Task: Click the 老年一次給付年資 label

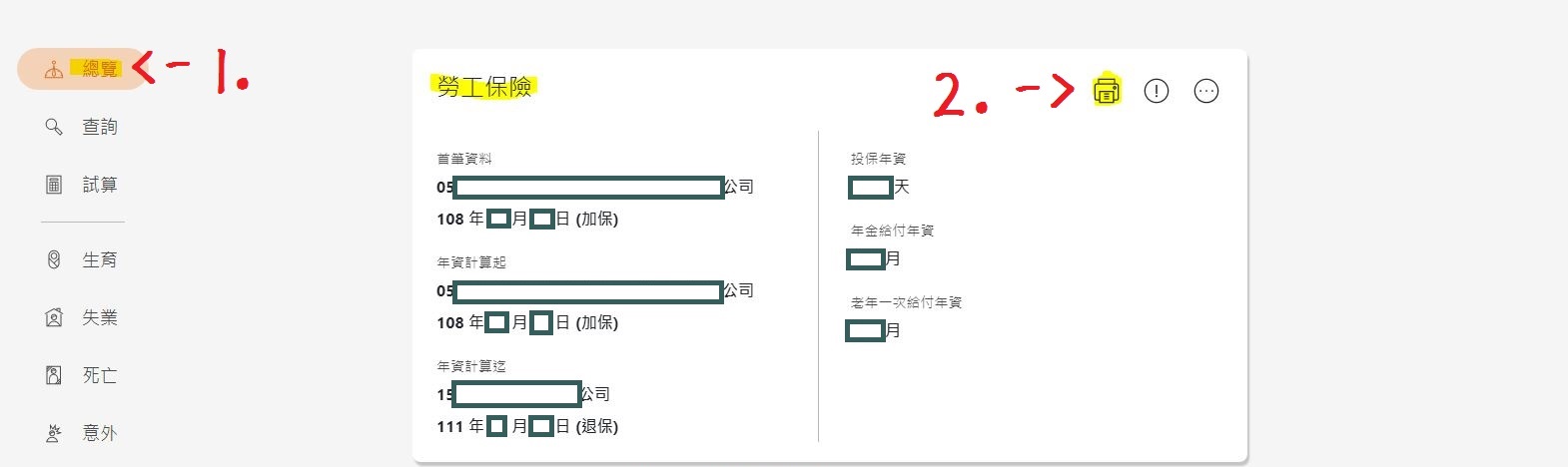Action: (x=906, y=302)
